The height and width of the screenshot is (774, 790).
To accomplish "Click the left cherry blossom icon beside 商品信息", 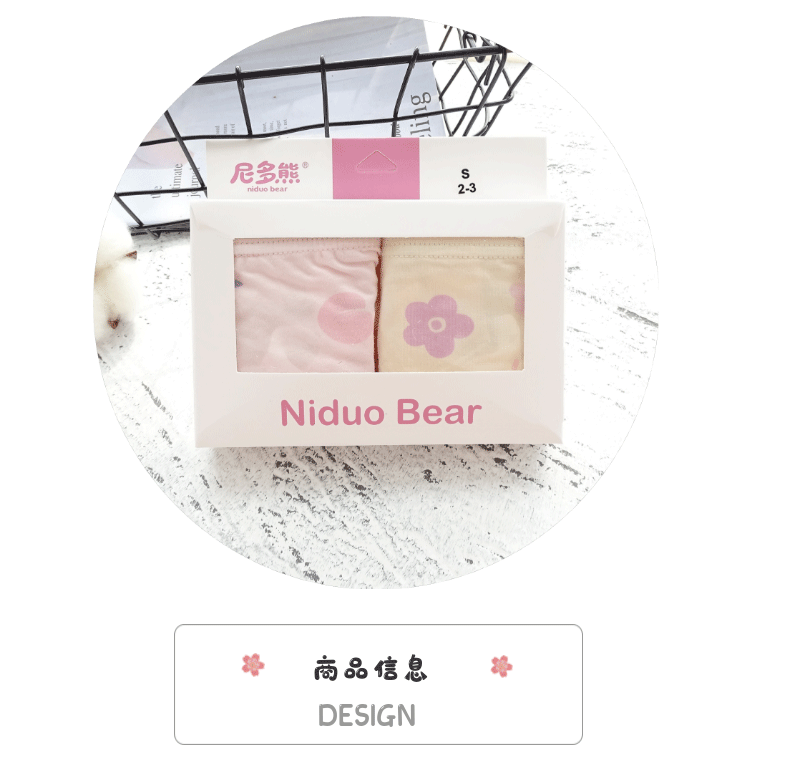I will (253, 665).
